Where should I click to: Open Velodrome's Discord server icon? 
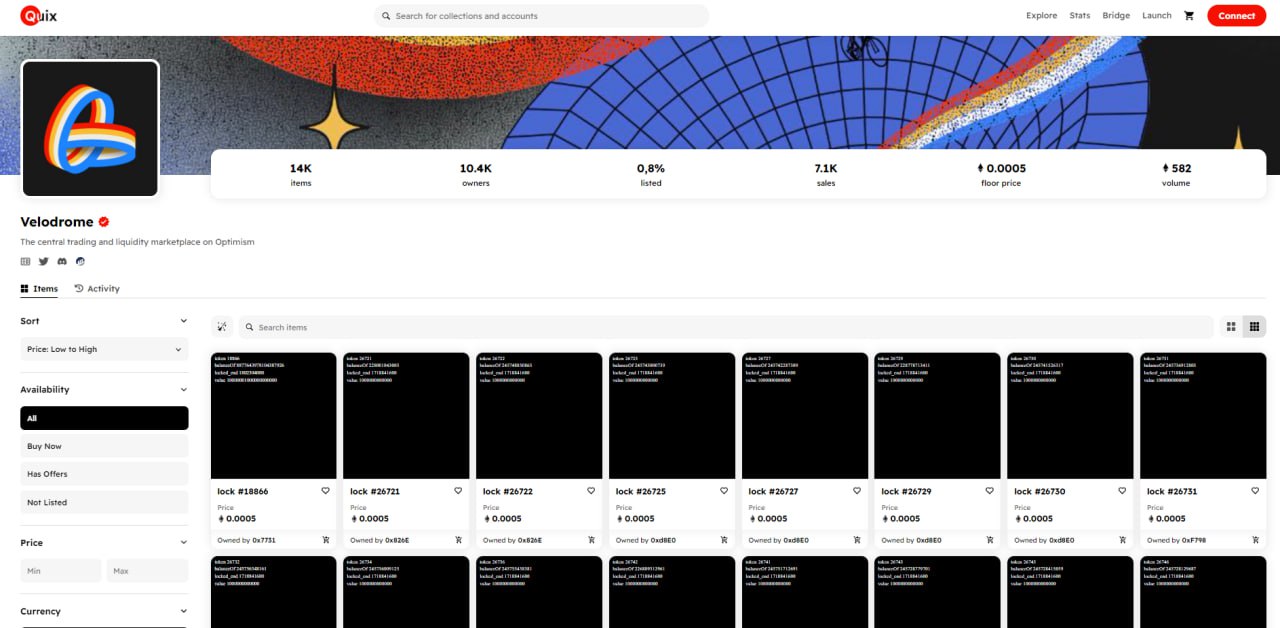click(x=62, y=261)
